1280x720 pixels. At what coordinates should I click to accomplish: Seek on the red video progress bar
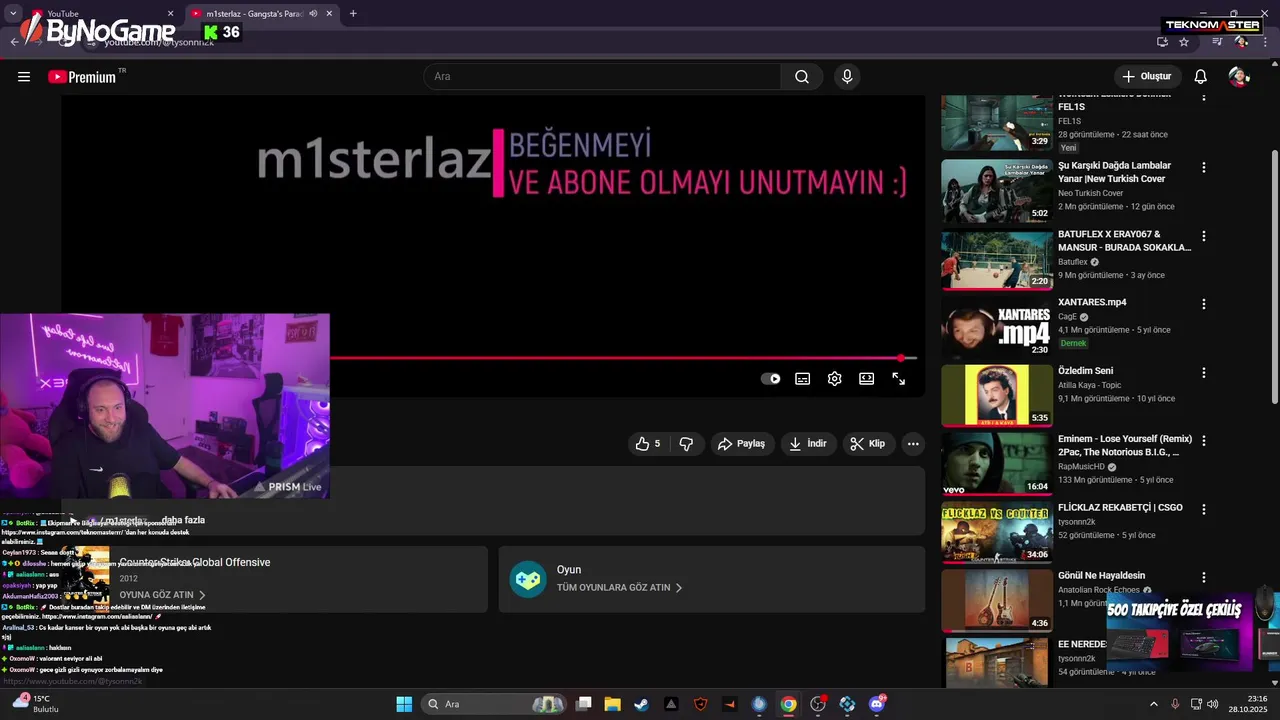[x=622, y=358]
